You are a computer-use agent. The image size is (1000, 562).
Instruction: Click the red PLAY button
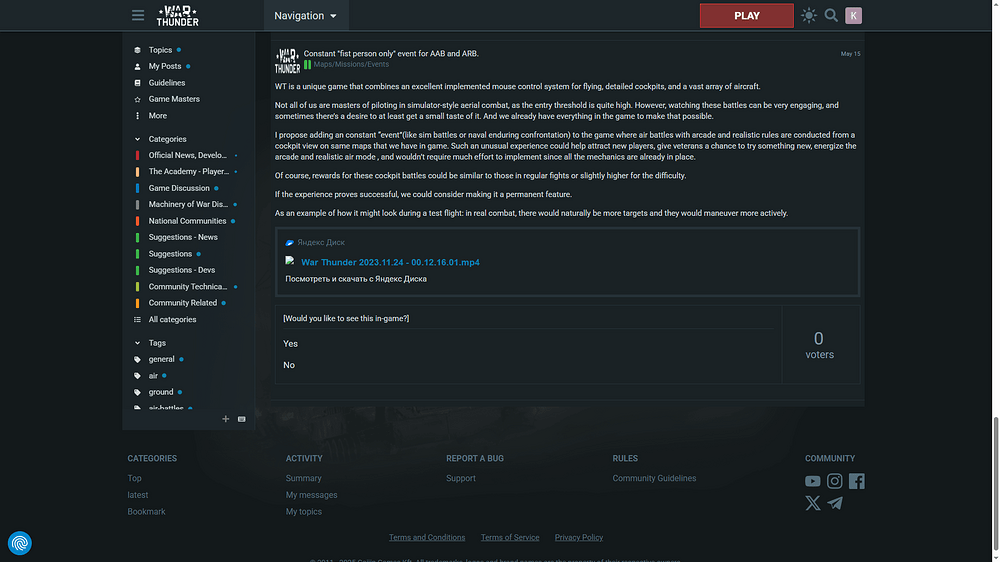[746, 16]
